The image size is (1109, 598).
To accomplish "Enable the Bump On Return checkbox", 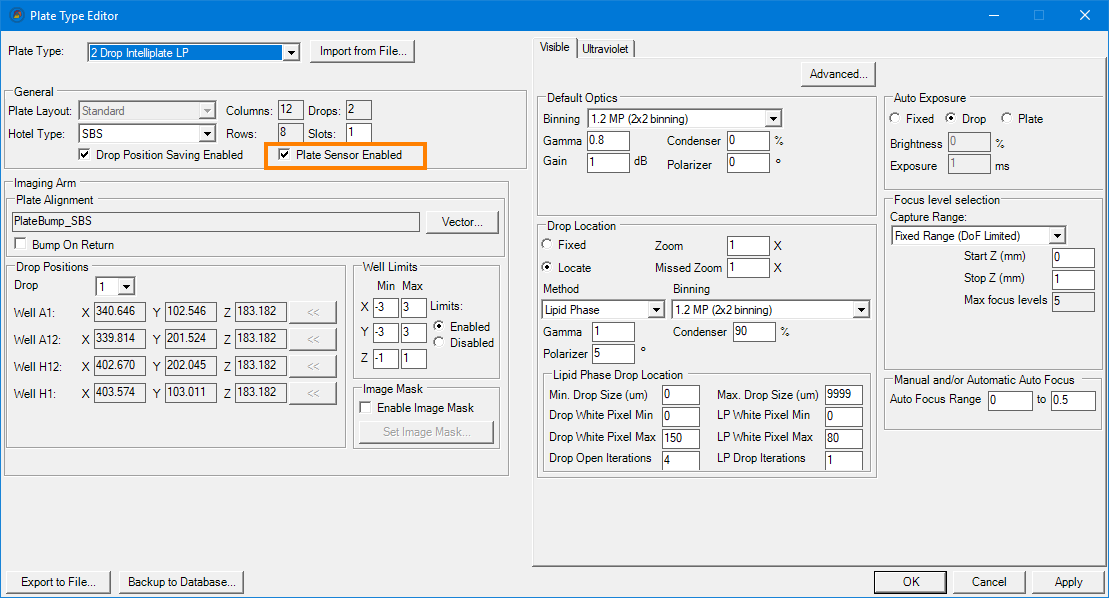I will coord(22,245).
